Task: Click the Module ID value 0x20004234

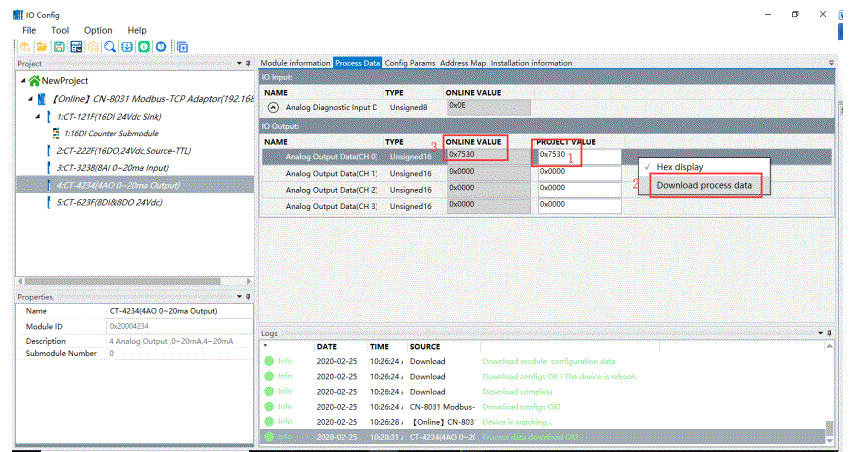Action: [129, 326]
